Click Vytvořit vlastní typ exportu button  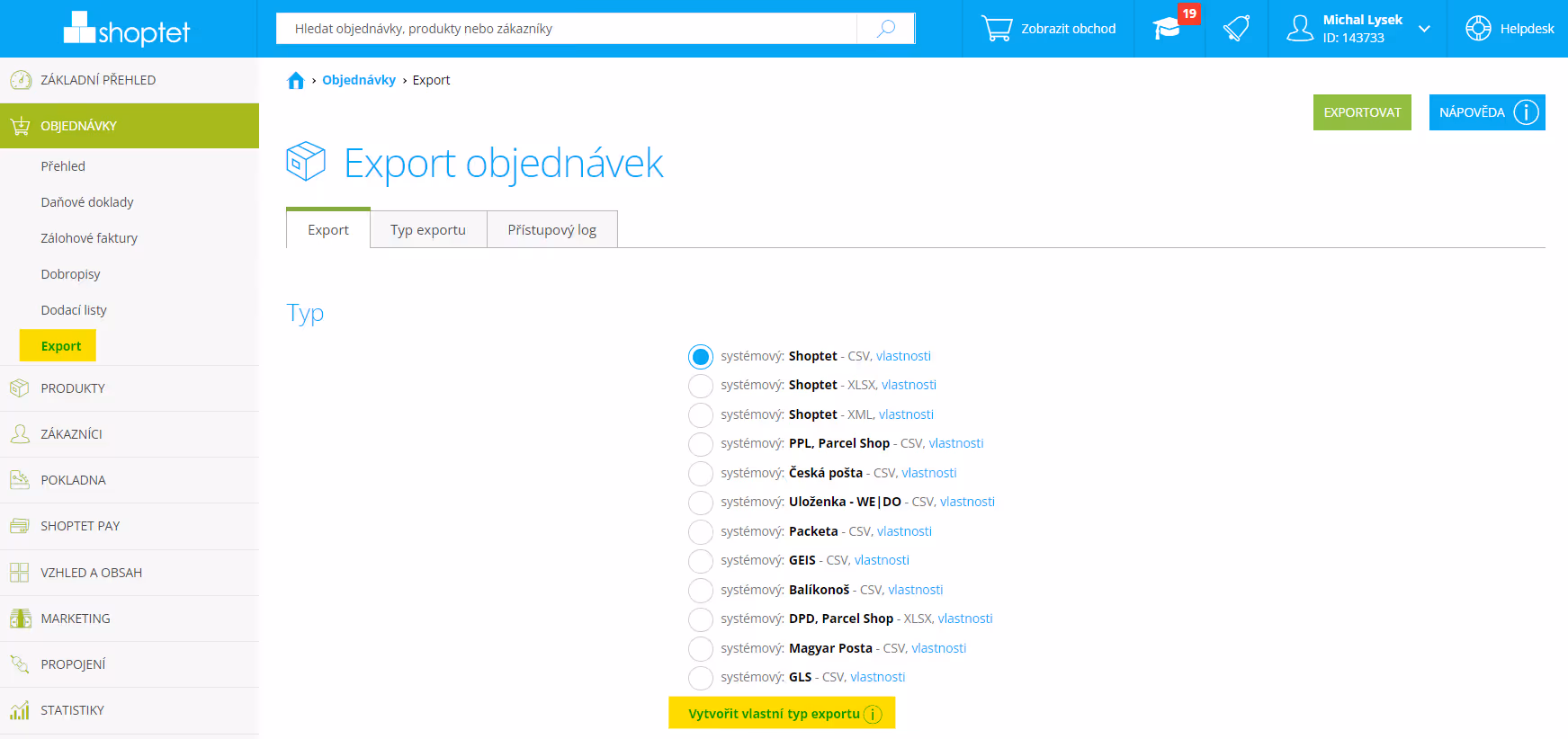click(782, 714)
